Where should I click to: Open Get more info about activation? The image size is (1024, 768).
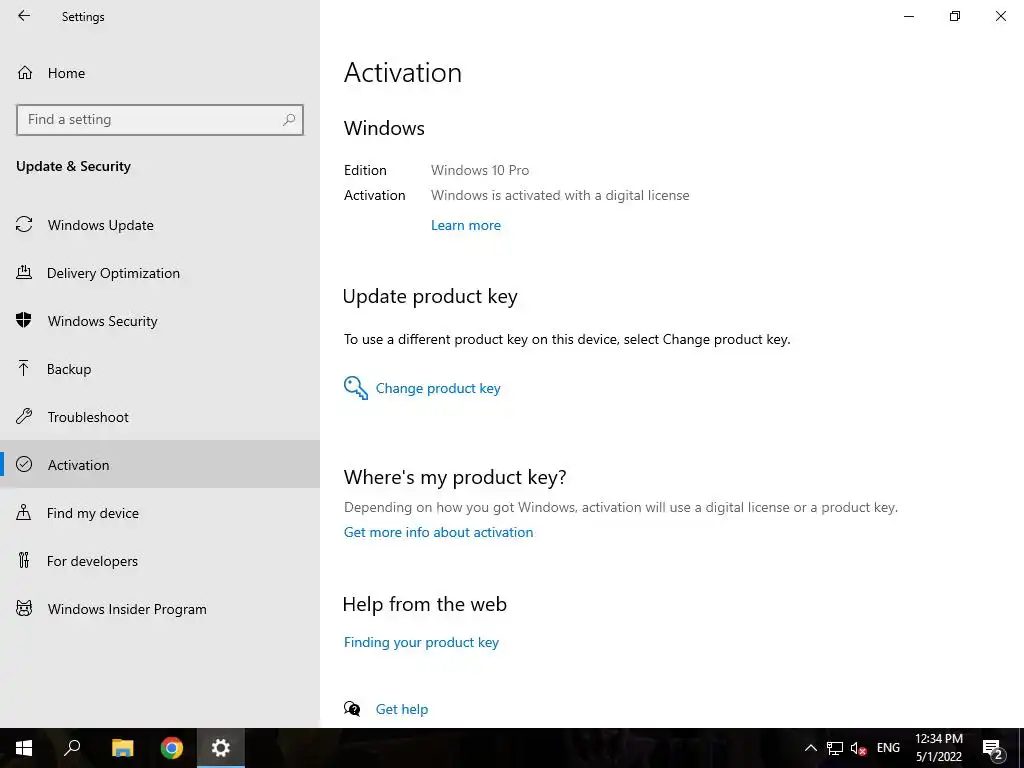[438, 532]
